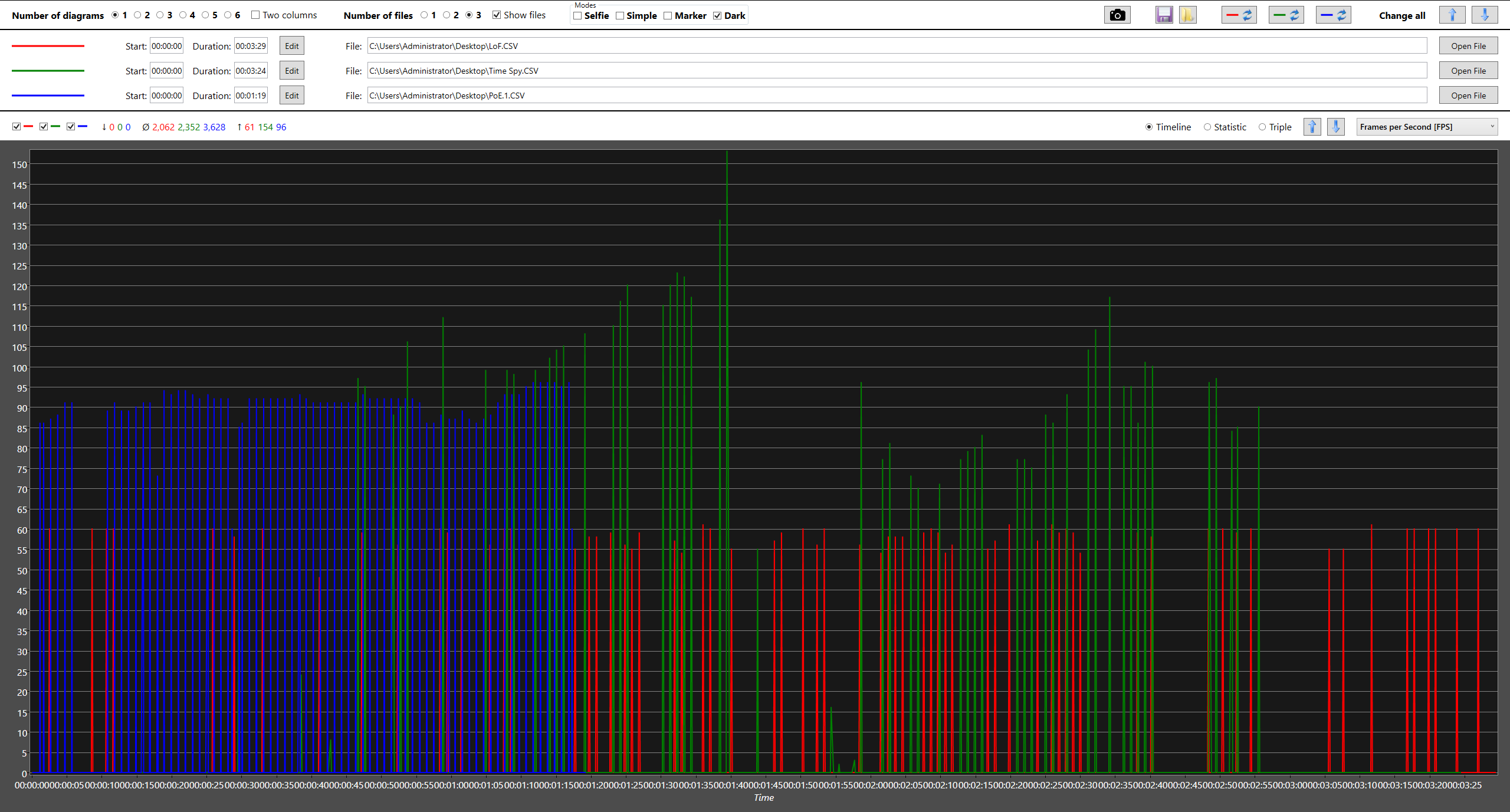Refresh the green line file
Viewport: 1510px width, 812px height.
click(x=1286, y=15)
